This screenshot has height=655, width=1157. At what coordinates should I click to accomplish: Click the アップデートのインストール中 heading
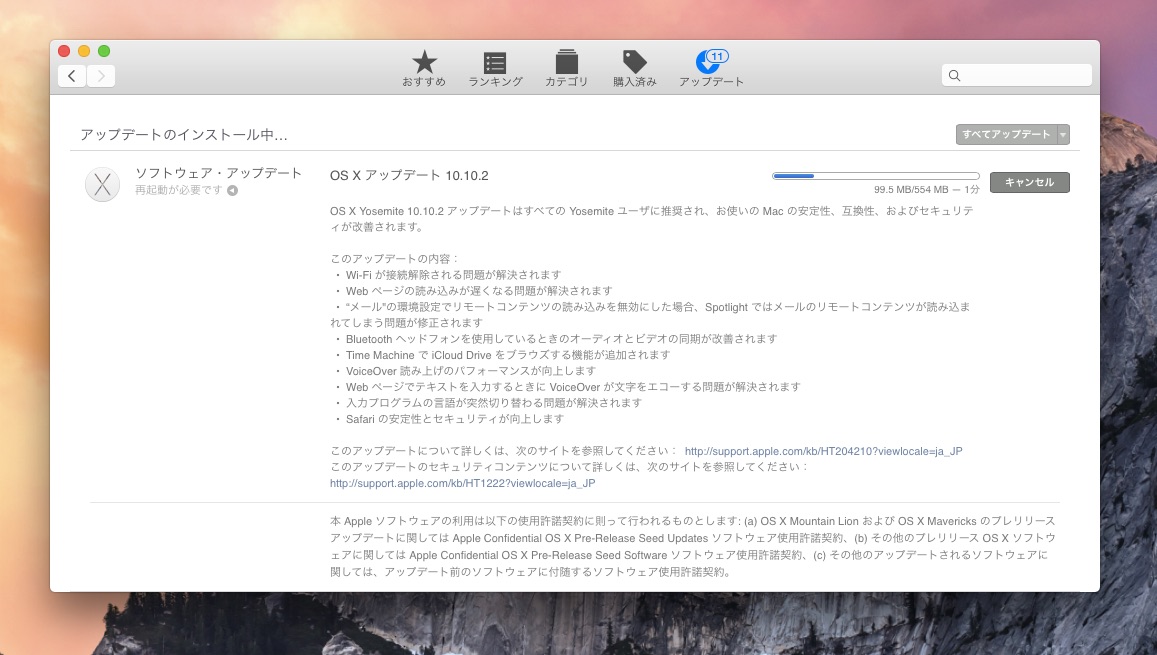tap(184, 134)
